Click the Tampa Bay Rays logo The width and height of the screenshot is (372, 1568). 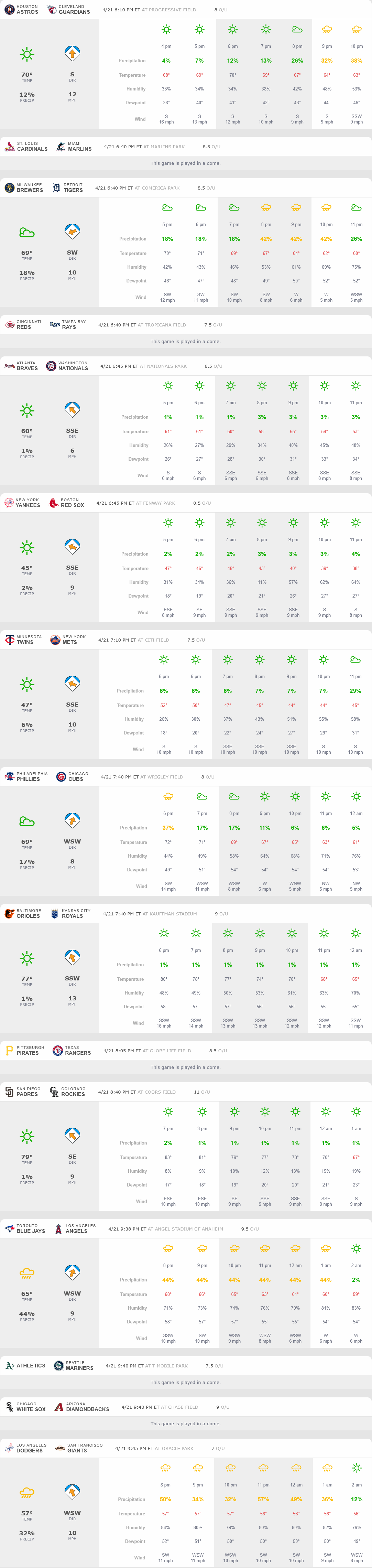(x=55, y=325)
